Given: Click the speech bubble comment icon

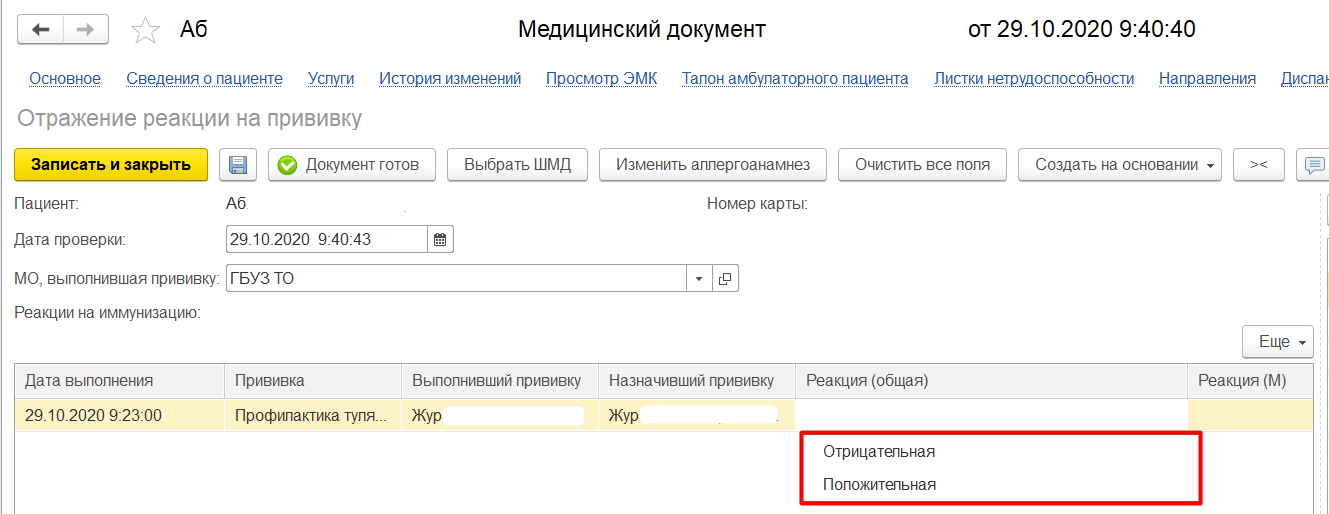Looking at the screenshot, I should [x=1313, y=165].
